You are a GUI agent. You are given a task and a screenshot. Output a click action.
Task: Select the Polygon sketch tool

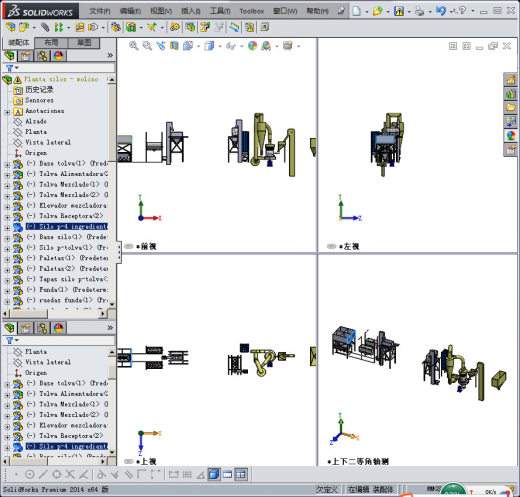point(56,474)
